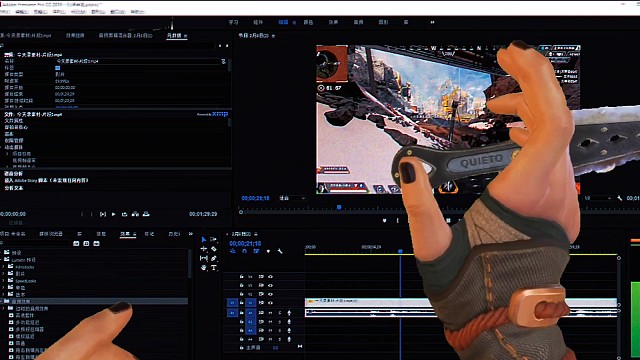Select the Type tool
Viewport: 640px width, 360px height.
coord(213,268)
